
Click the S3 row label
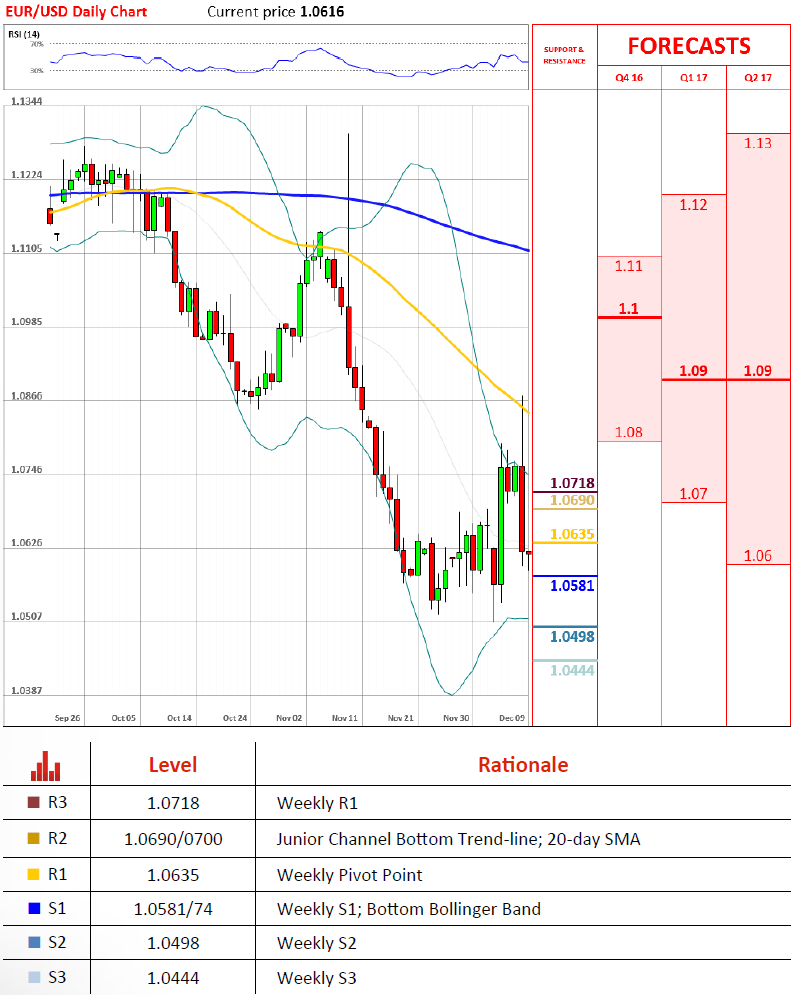click(57, 977)
